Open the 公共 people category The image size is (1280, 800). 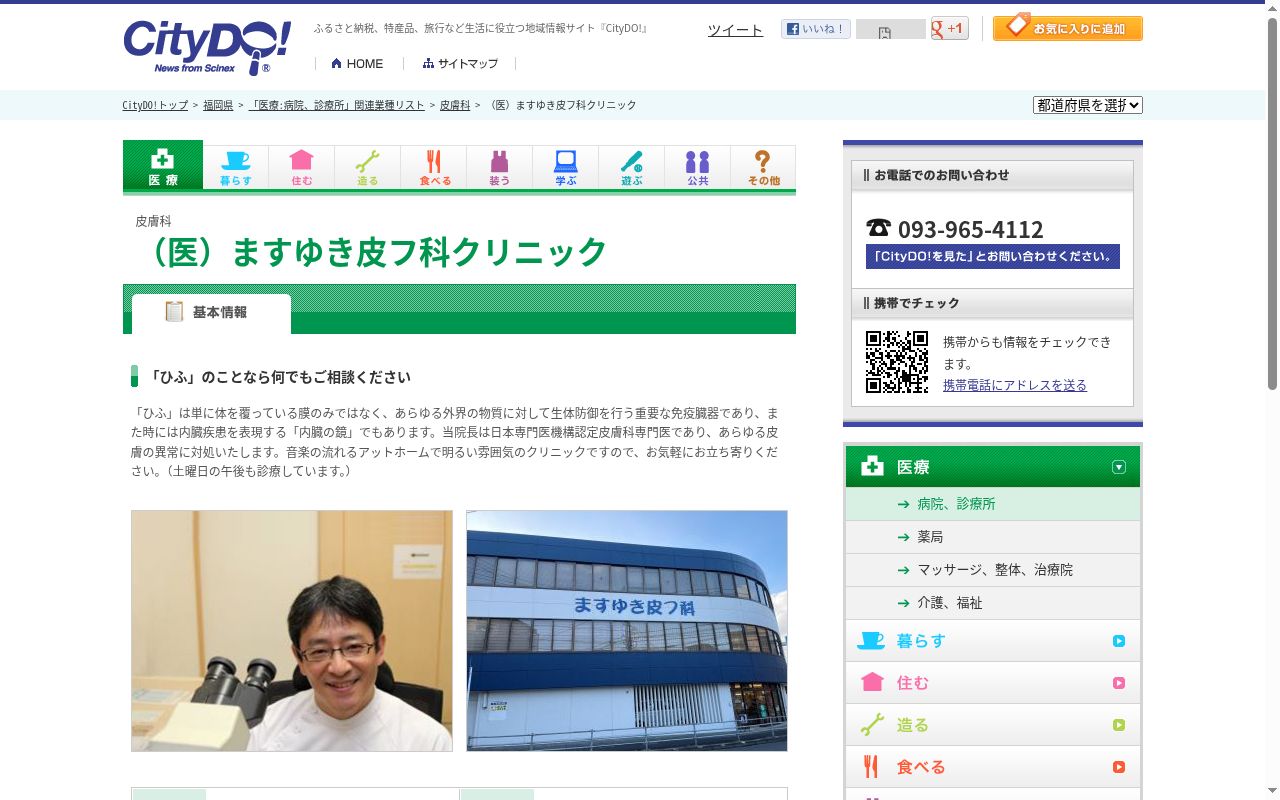(x=698, y=167)
